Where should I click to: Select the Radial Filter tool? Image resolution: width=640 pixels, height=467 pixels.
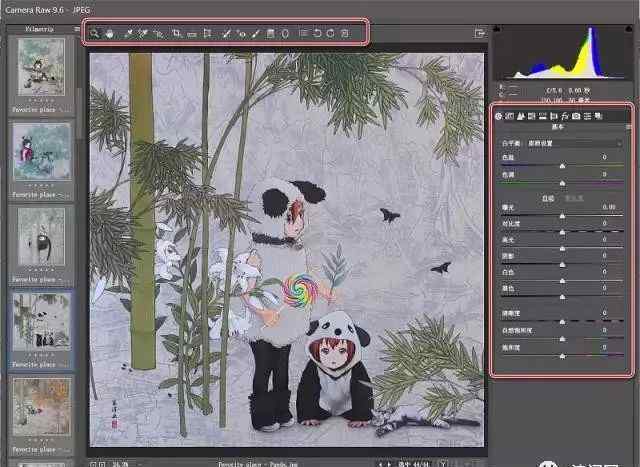point(285,33)
